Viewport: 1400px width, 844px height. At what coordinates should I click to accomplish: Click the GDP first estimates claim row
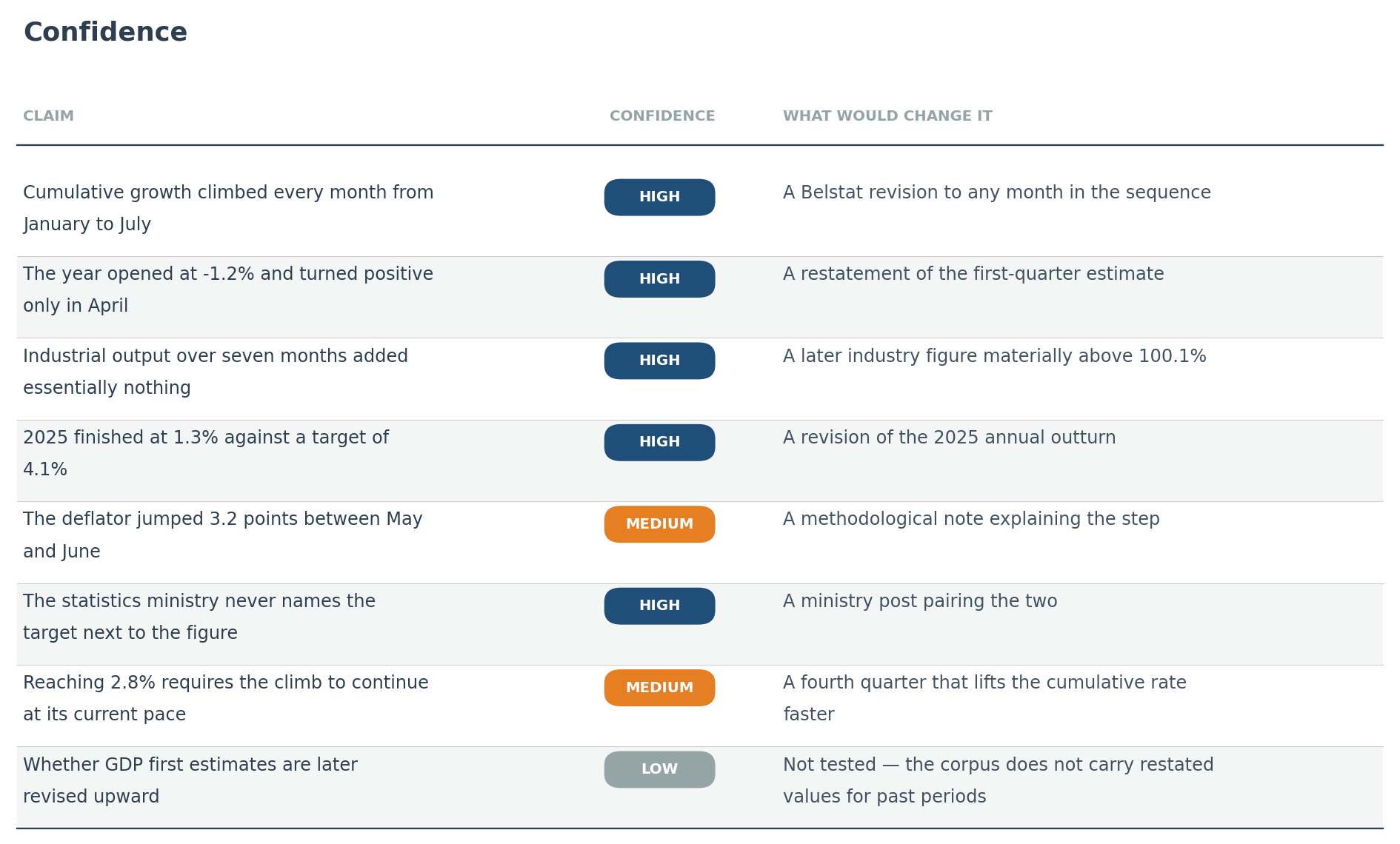(699, 788)
